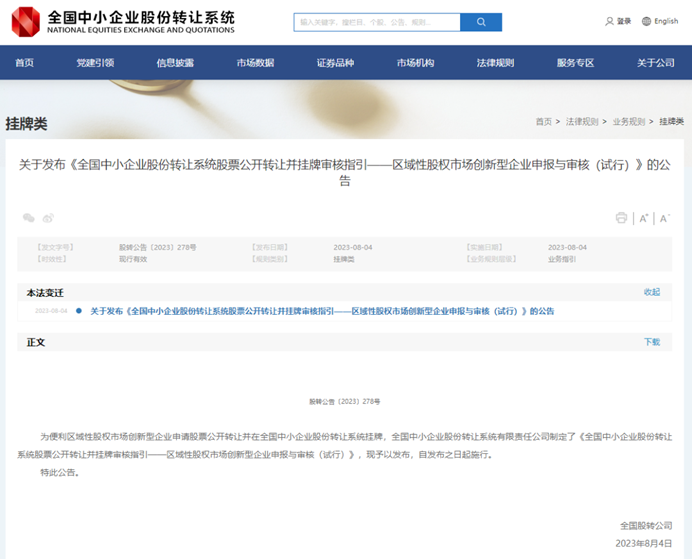Click the 业务指引 rule level value
692x559 pixels.
pos(562,259)
